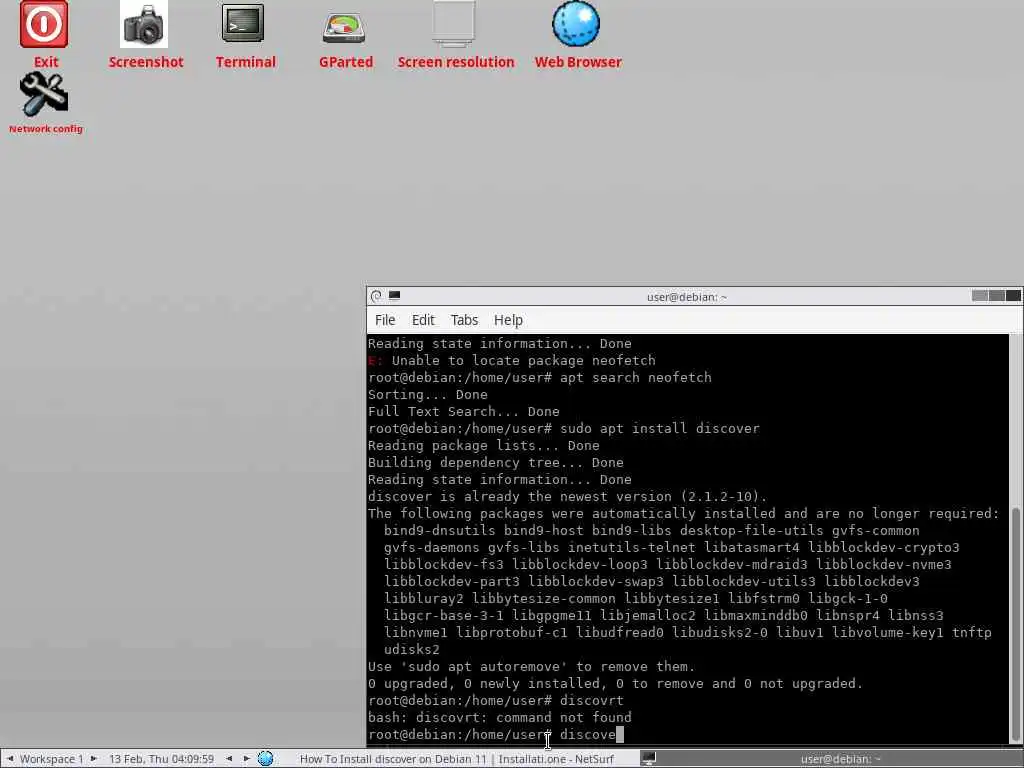This screenshot has width=1024, height=768.
Task: Open the Help menu in terminal
Action: click(x=508, y=320)
